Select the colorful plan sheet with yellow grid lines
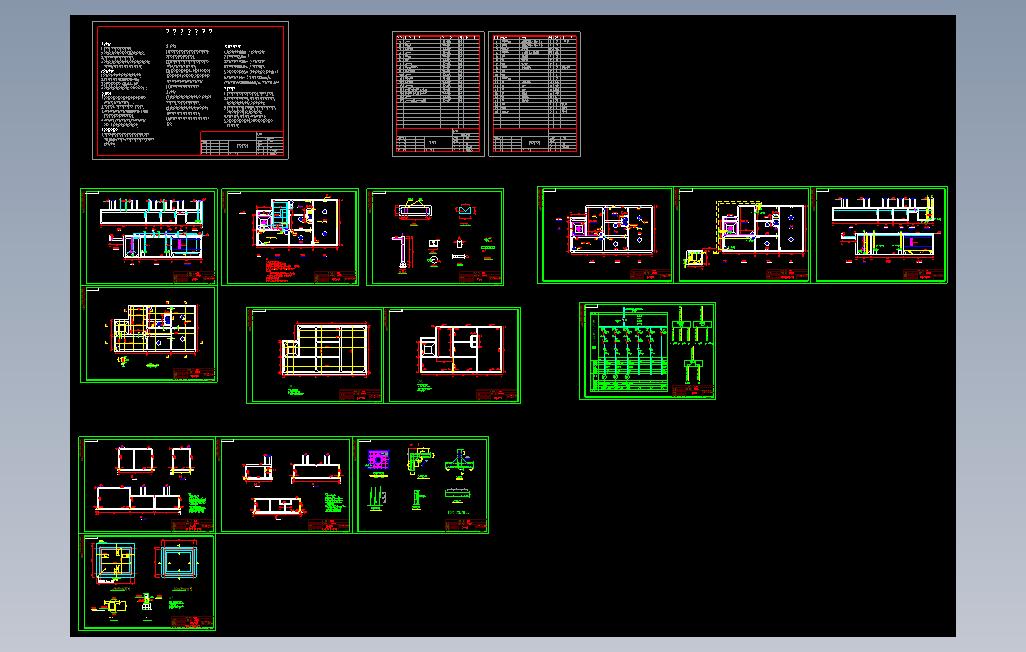Image resolution: width=1026 pixels, height=652 pixels. coord(149,334)
